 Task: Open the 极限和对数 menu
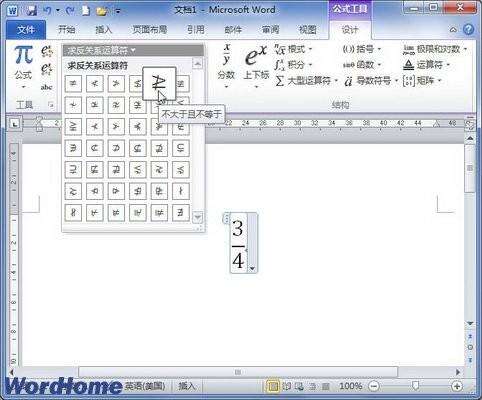tap(435, 50)
